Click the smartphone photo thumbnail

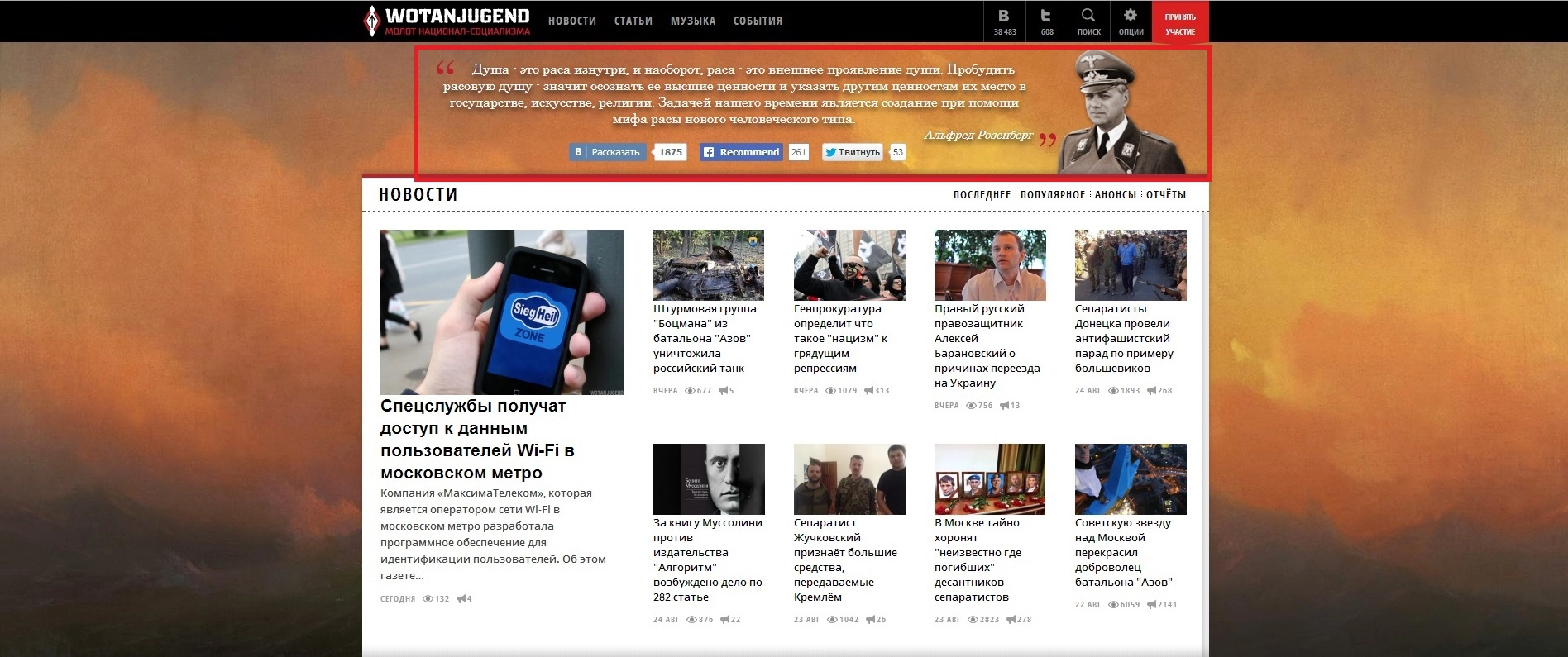[x=502, y=312]
